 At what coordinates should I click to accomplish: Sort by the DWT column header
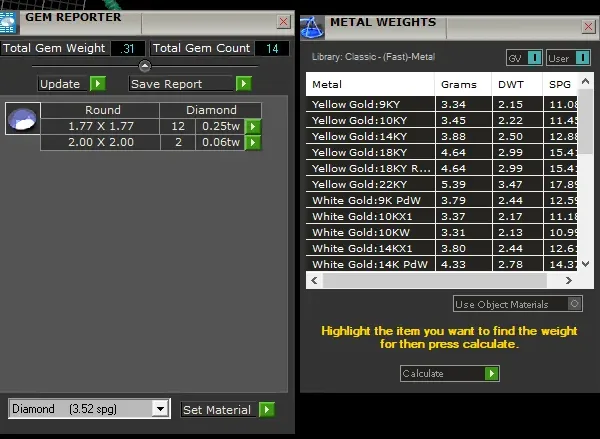[x=517, y=84]
